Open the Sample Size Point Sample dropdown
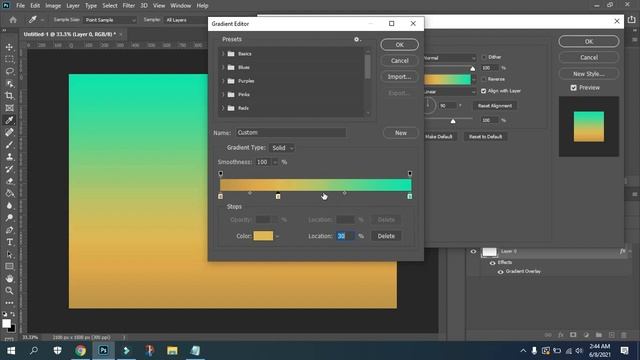The width and height of the screenshot is (640, 360). [110, 20]
